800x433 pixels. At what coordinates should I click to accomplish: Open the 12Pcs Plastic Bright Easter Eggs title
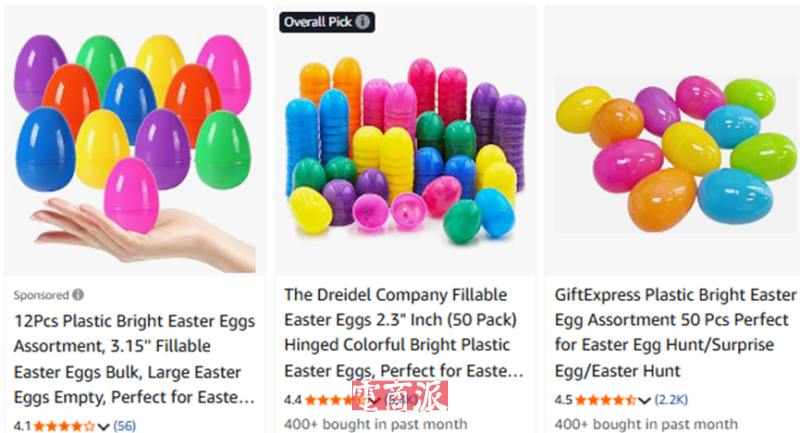(134, 359)
